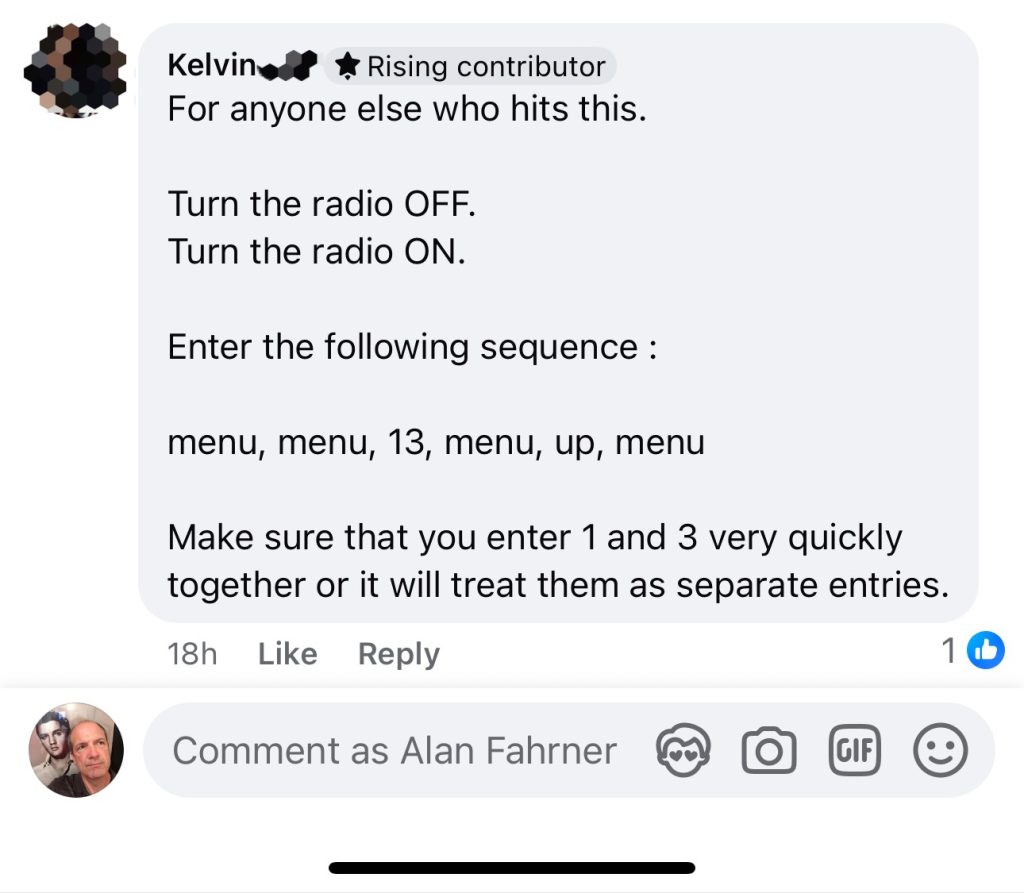Open Kelvin's profile via name link
Screen dimensions: 1024x893
[211, 66]
